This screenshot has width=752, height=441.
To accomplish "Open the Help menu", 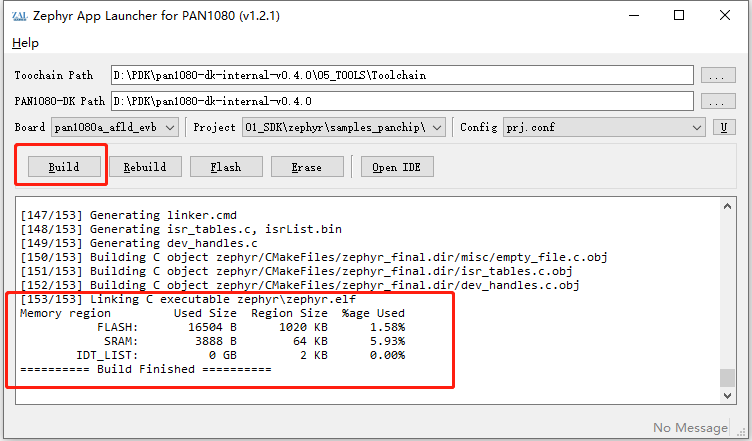I will coord(25,43).
